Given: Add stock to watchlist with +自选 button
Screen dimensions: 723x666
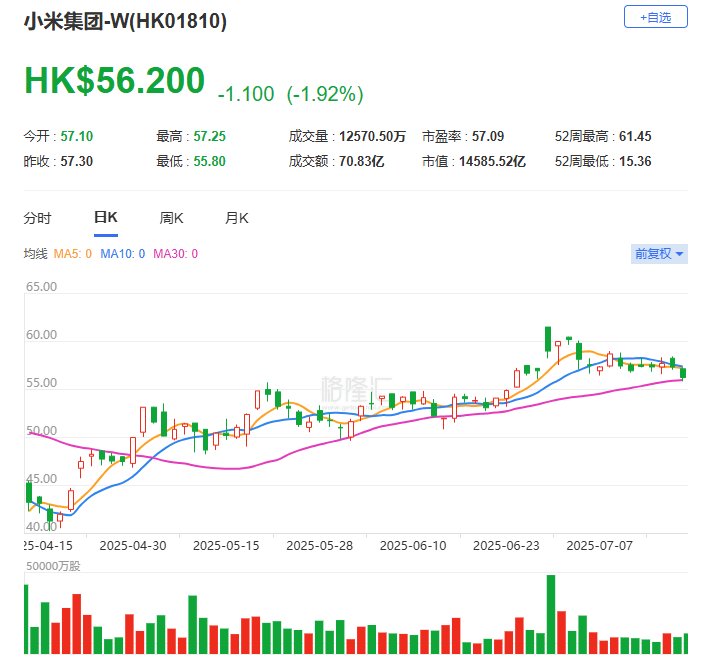Looking at the screenshot, I should (655, 17).
